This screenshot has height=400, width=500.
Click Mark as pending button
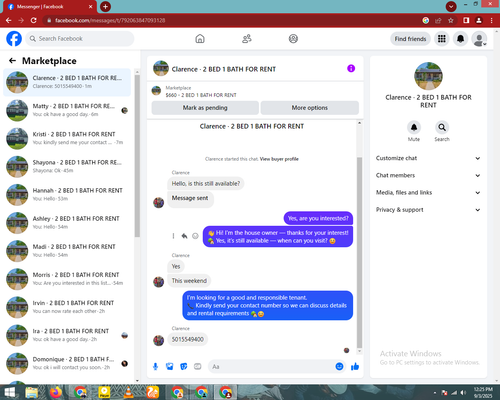coord(205,108)
